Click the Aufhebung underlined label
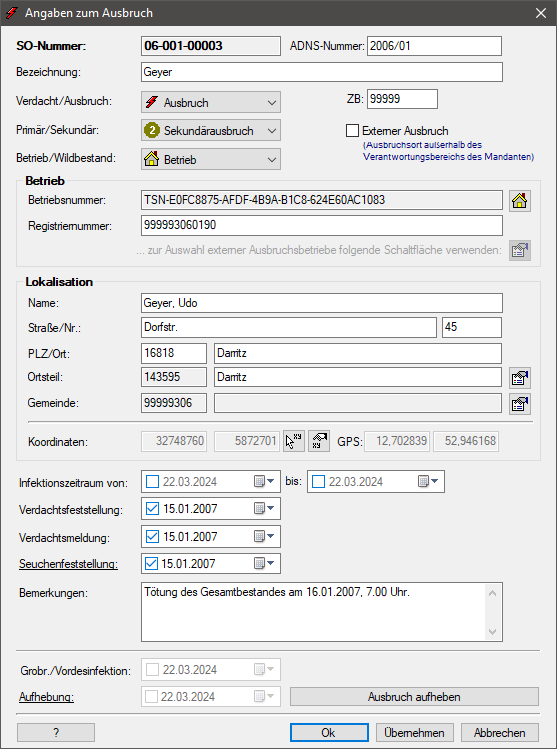The width and height of the screenshot is (557, 749). pyautogui.click(x=46, y=697)
